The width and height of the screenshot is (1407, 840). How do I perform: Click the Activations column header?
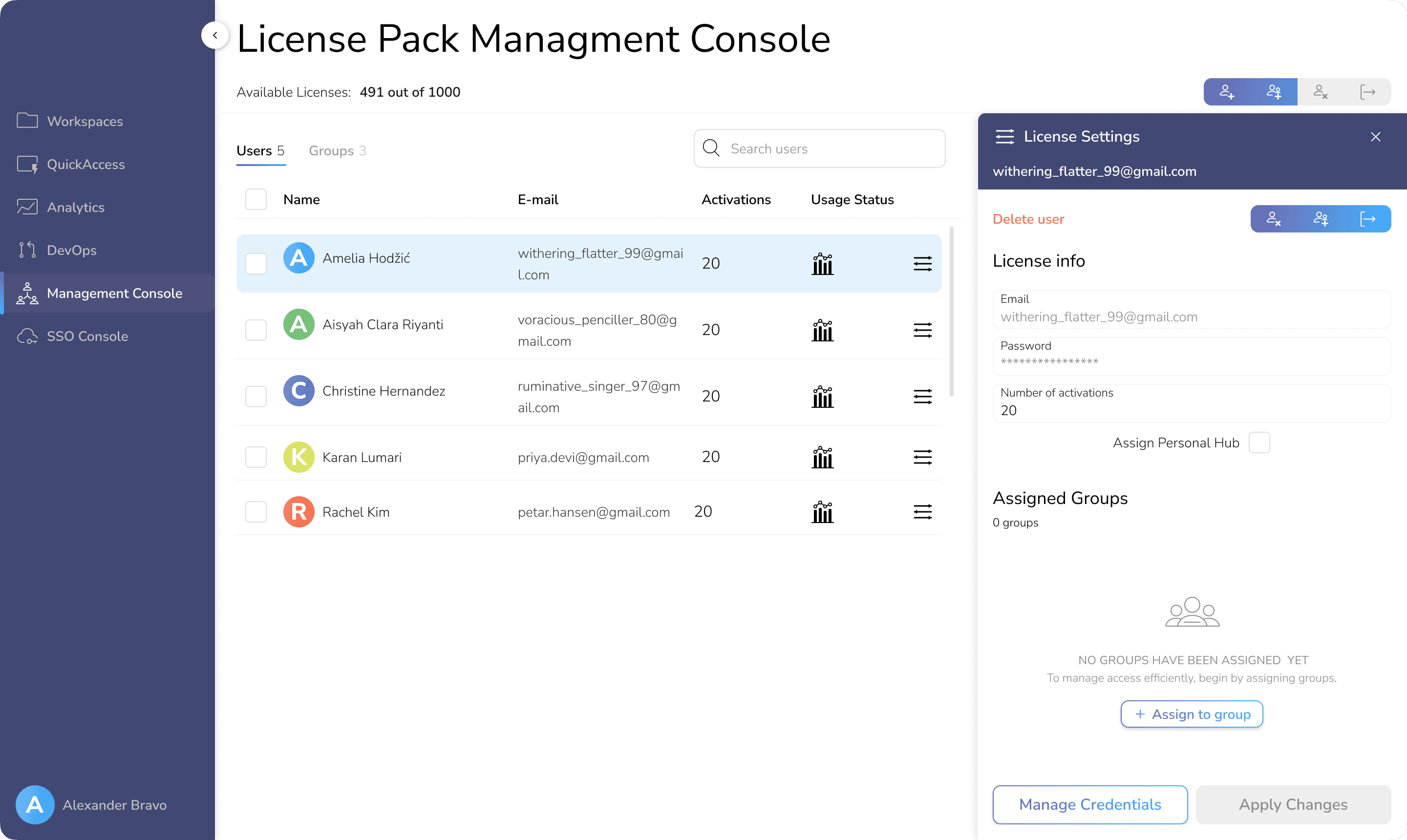coord(736,199)
